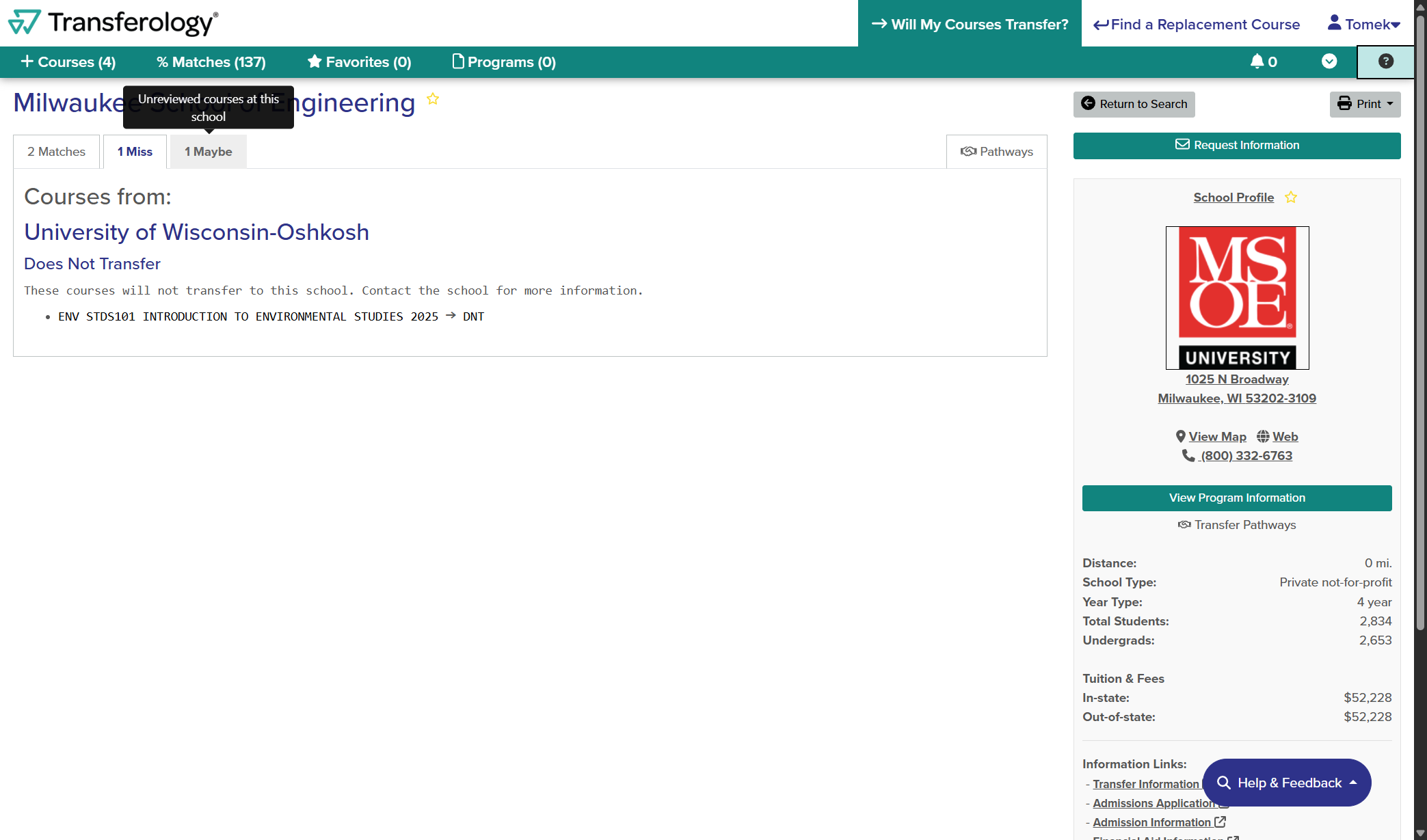The height and width of the screenshot is (840, 1427).
Task: Select Will My Courses Transfer? tab
Action: point(970,24)
